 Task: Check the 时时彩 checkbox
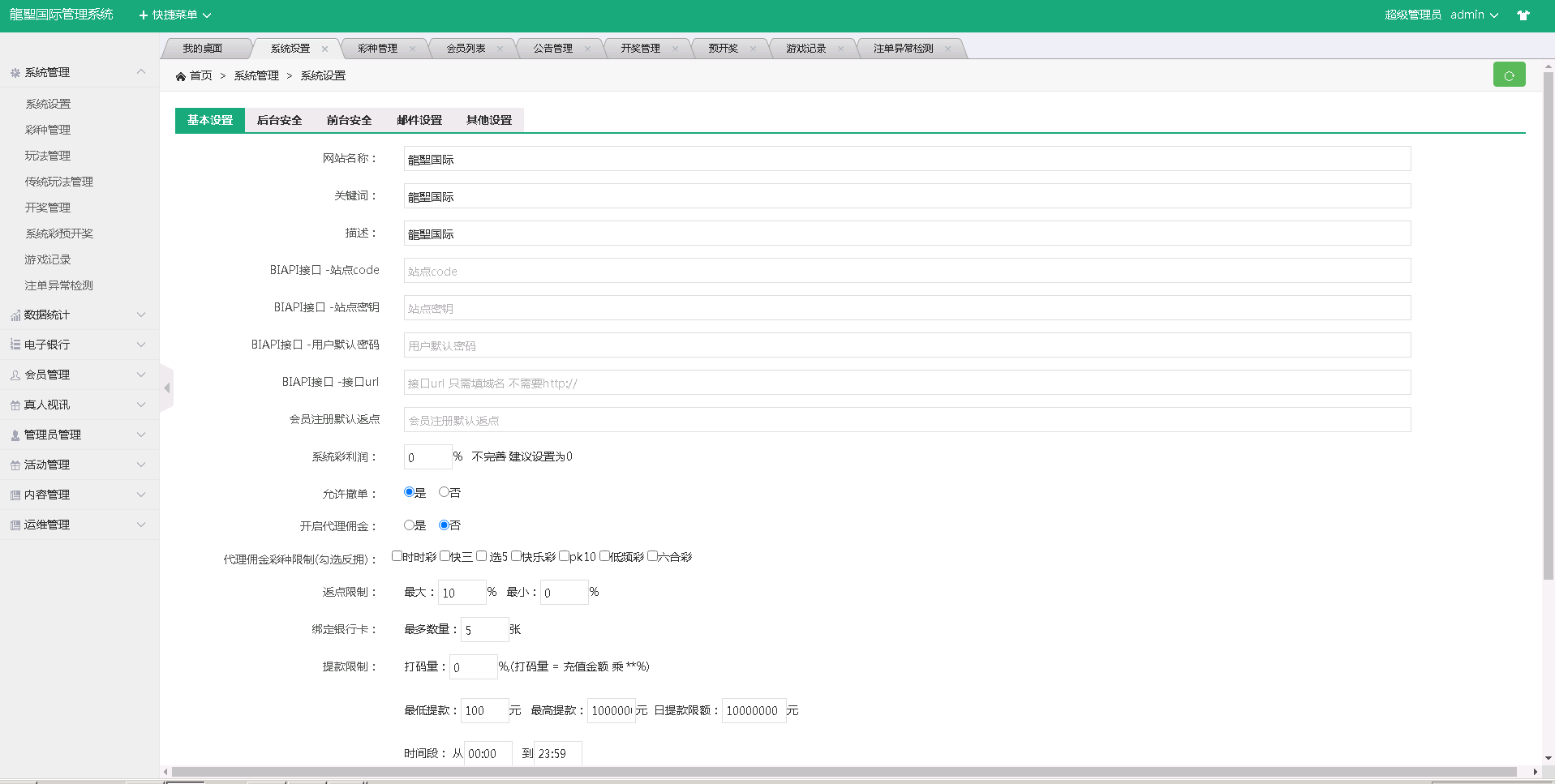(x=397, y=556)
